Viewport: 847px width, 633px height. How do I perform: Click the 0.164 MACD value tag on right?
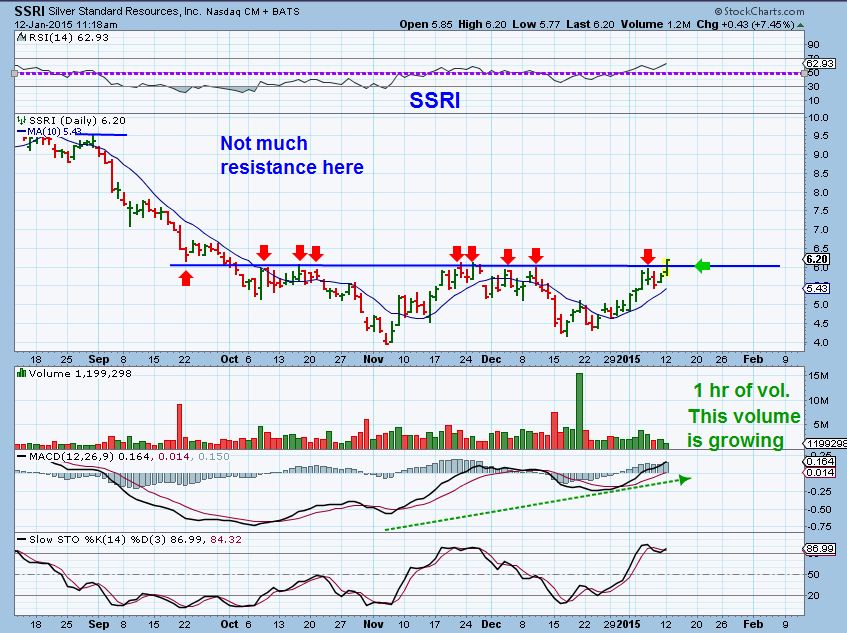pos(820,462)
